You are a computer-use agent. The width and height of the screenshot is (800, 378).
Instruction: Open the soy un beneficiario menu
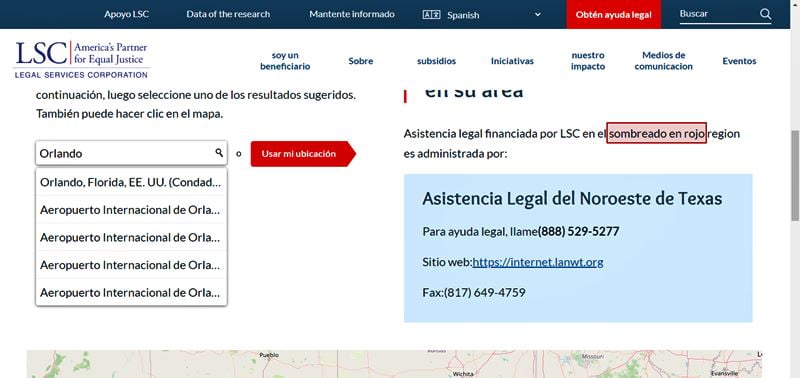pos(285,61)
